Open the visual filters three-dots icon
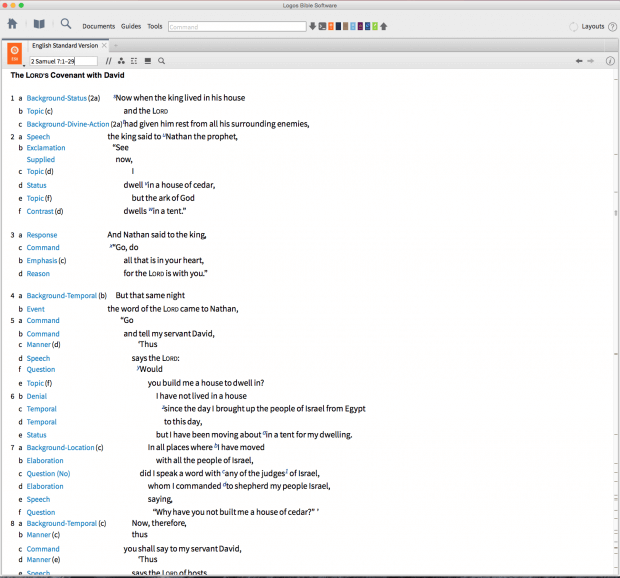This screenshot has width=620, height=578. [121, 61]
